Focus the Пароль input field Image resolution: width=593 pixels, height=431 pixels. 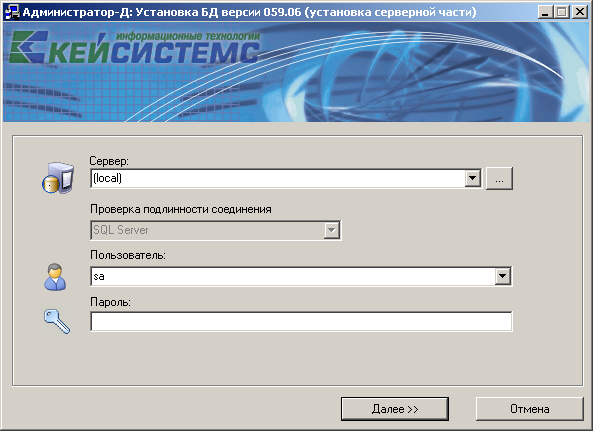301,322
